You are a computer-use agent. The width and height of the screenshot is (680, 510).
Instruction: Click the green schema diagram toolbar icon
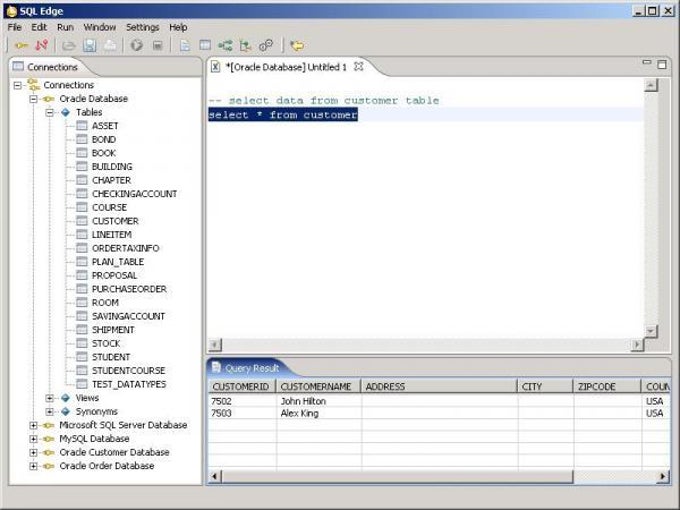225,46
